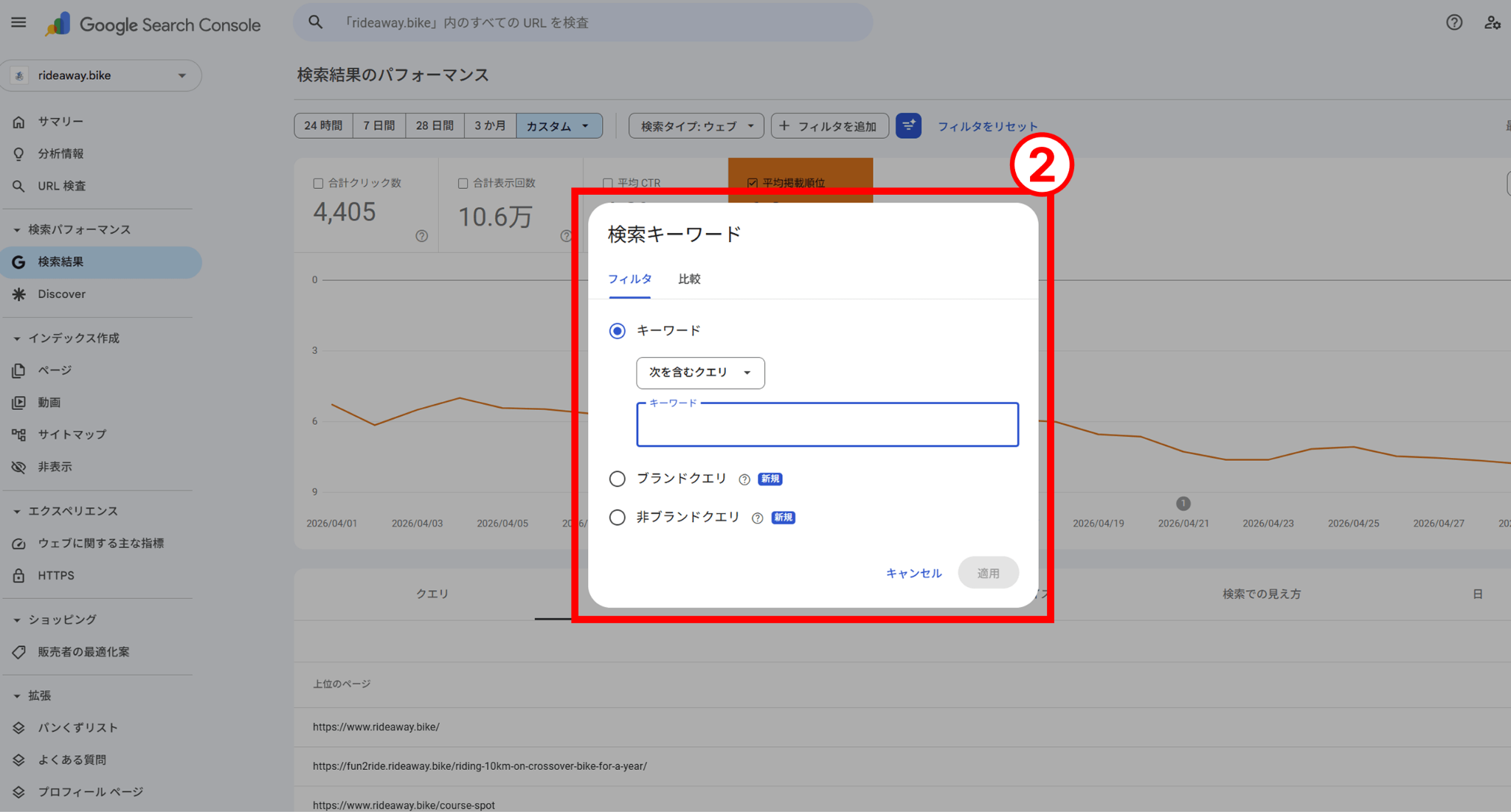The height and width of the screenshot is (812, 1511).
Task: Click the ウェブに関する主な指標 gauge icon
Action: (18, 544)
